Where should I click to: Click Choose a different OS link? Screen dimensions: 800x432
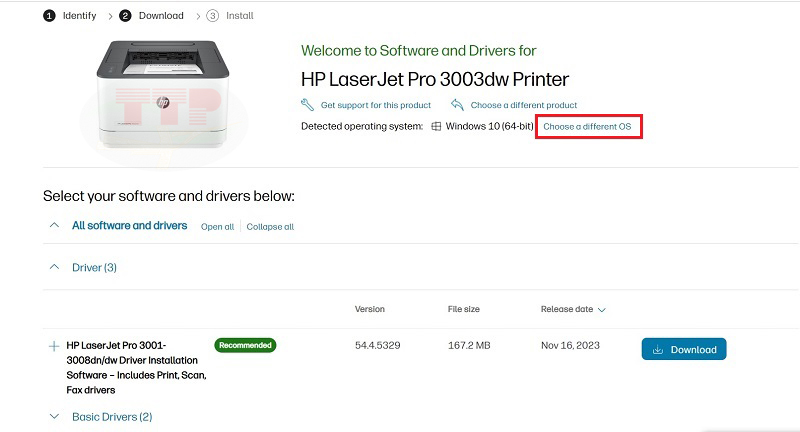(587, 126)
